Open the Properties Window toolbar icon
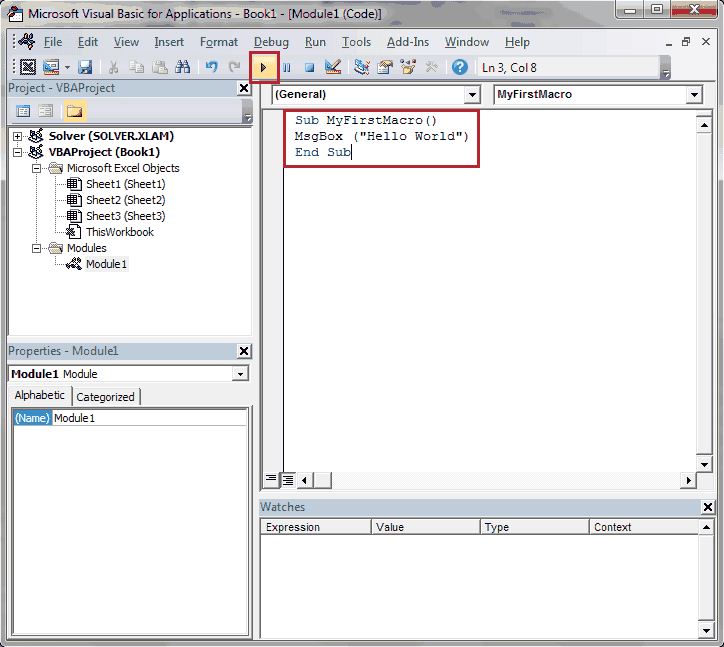The height and width of the screenshot is (647, 724). pos(385,67)
